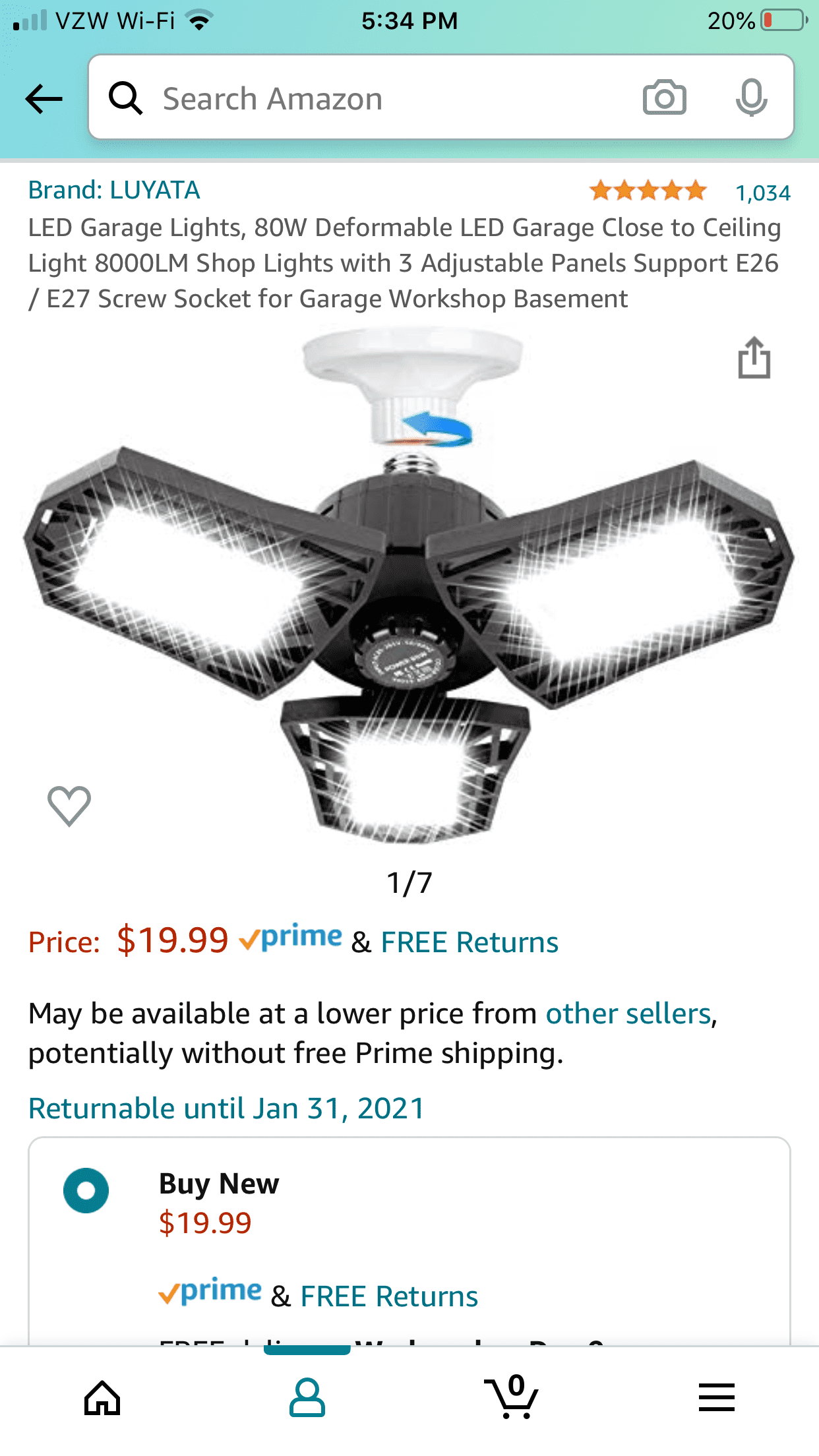This screenshot has width=819, height=1456.
Task: Open camera search icon
Action: point(664,98)
